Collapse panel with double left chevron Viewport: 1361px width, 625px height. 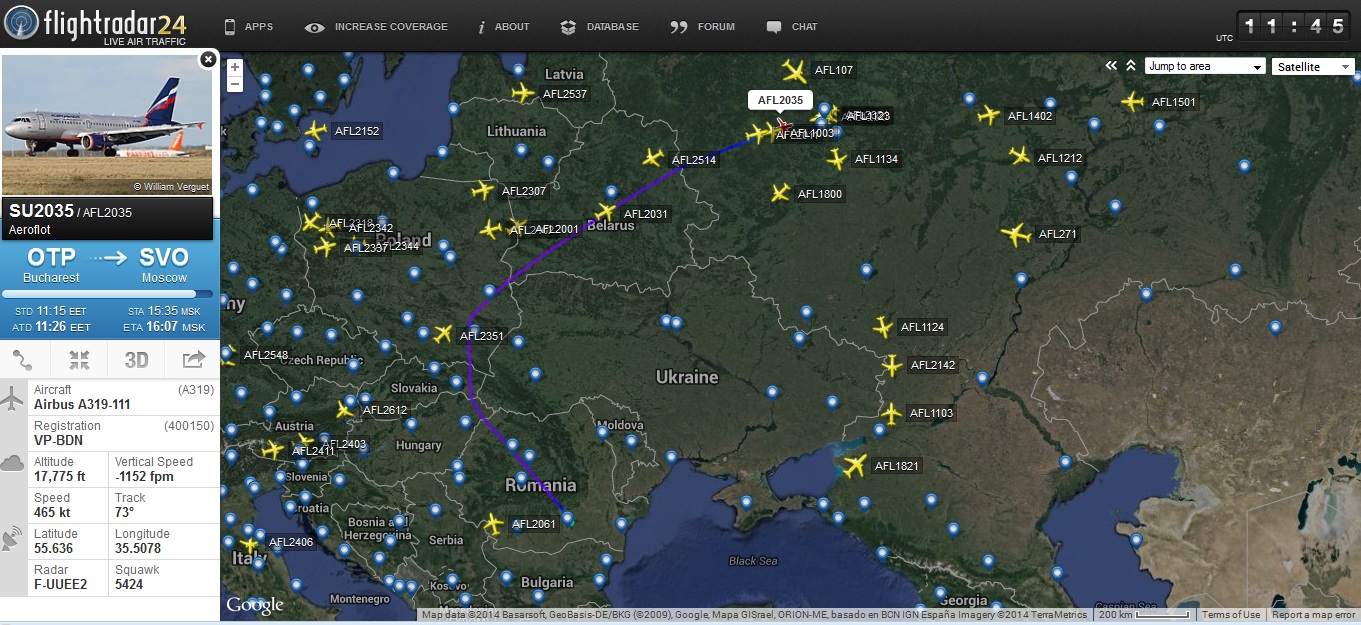(1110, 66)
